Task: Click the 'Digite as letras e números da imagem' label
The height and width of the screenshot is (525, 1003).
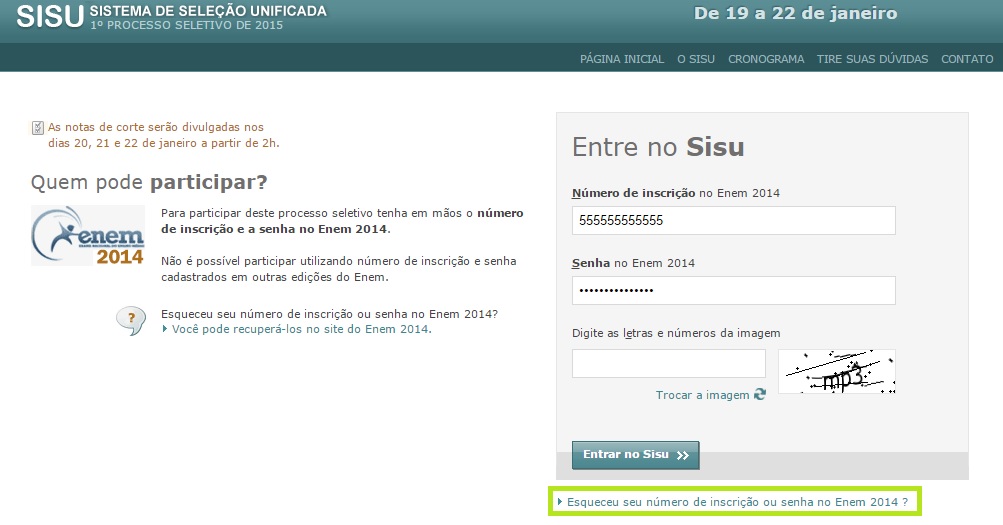Action: (x=676, y=333)
